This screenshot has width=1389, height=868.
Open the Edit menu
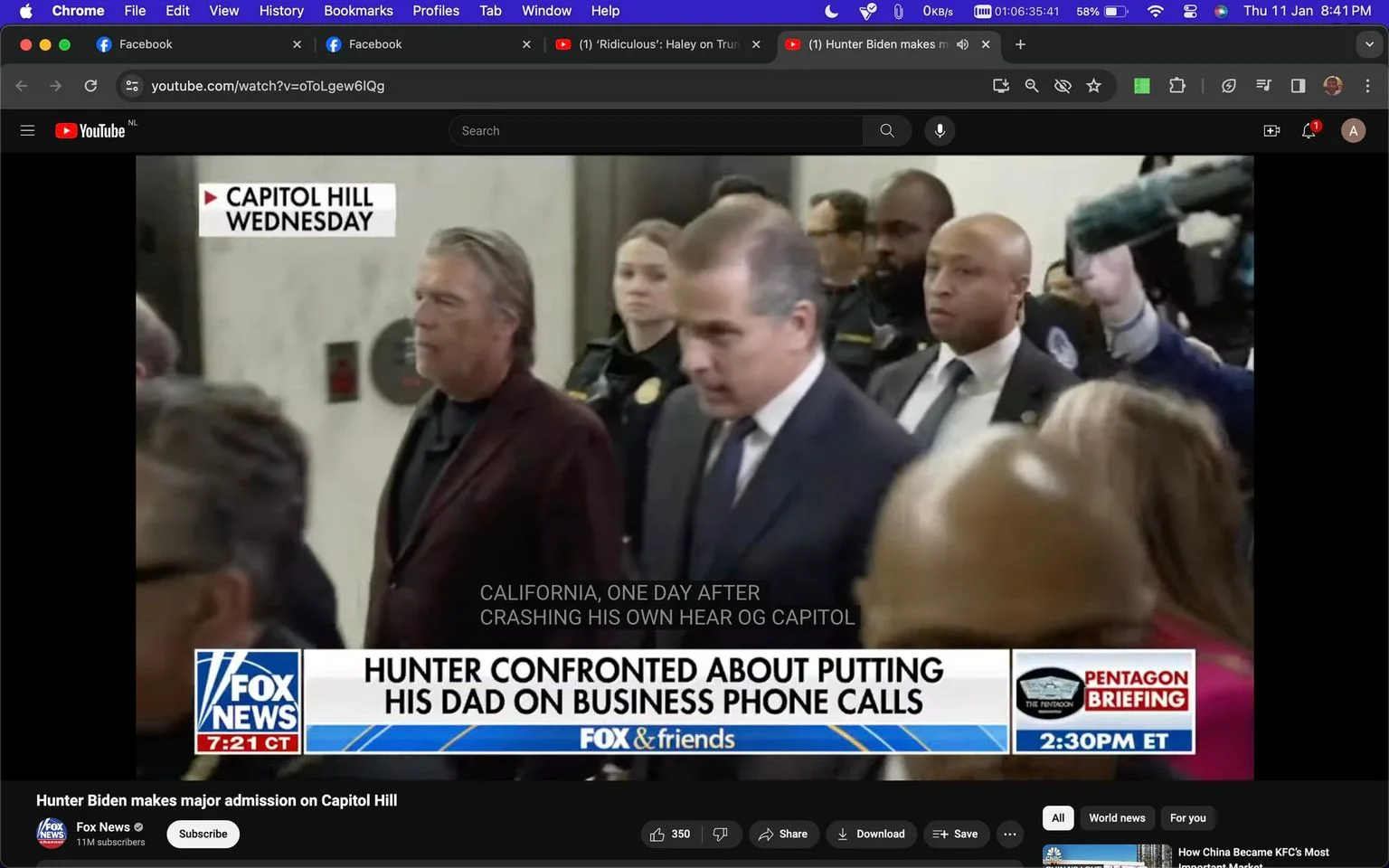pyautogui.click(x=177, y=11)
